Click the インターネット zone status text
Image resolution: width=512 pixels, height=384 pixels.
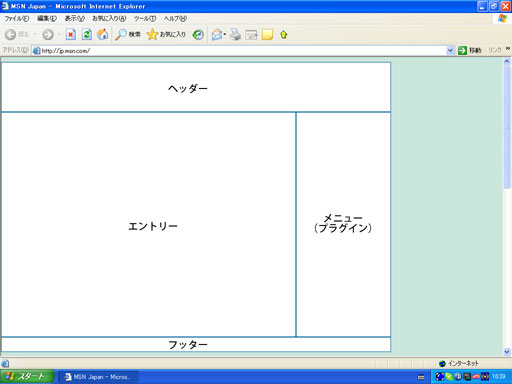click(463, 364)
